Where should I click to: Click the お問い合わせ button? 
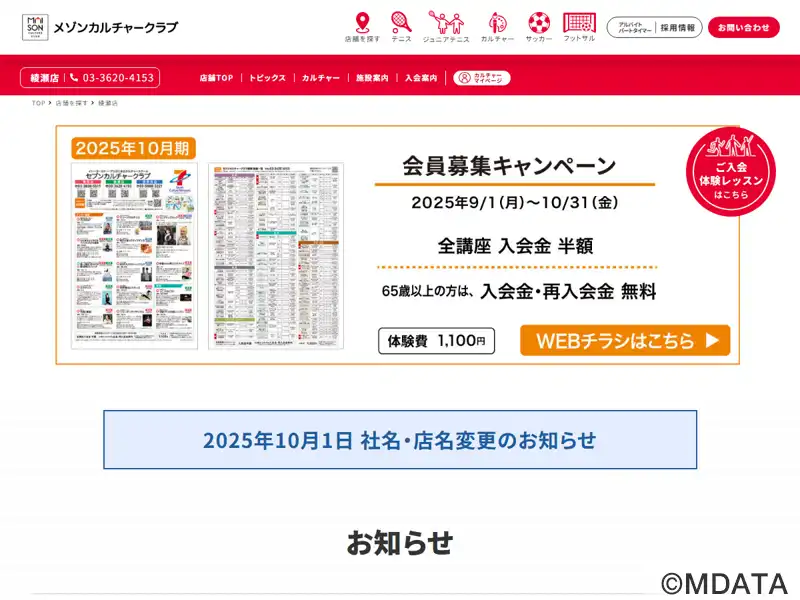pyautogui.click(x=743, y=28)
